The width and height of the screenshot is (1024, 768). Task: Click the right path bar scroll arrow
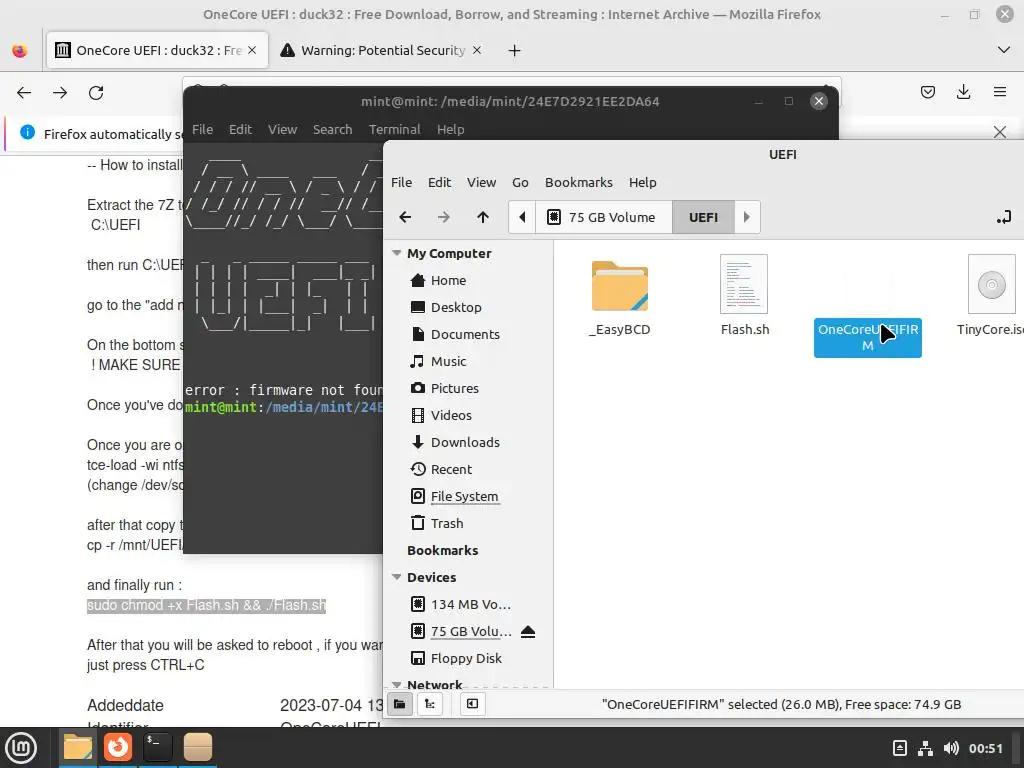coord(747,217)
